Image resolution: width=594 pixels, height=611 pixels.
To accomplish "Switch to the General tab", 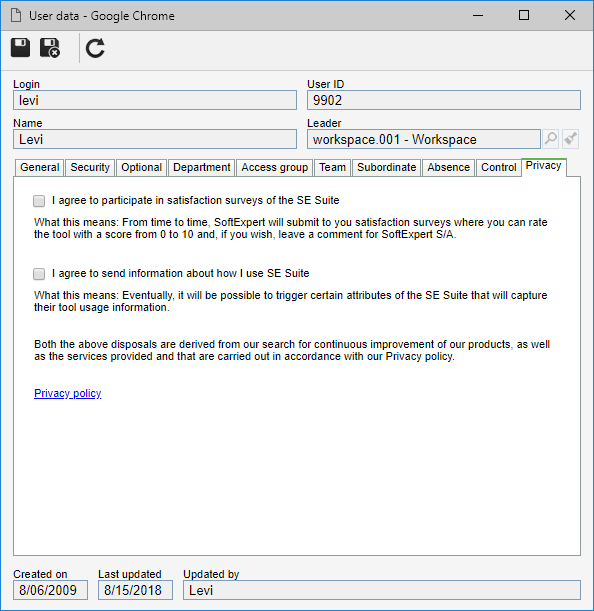I will pos(39,168).
